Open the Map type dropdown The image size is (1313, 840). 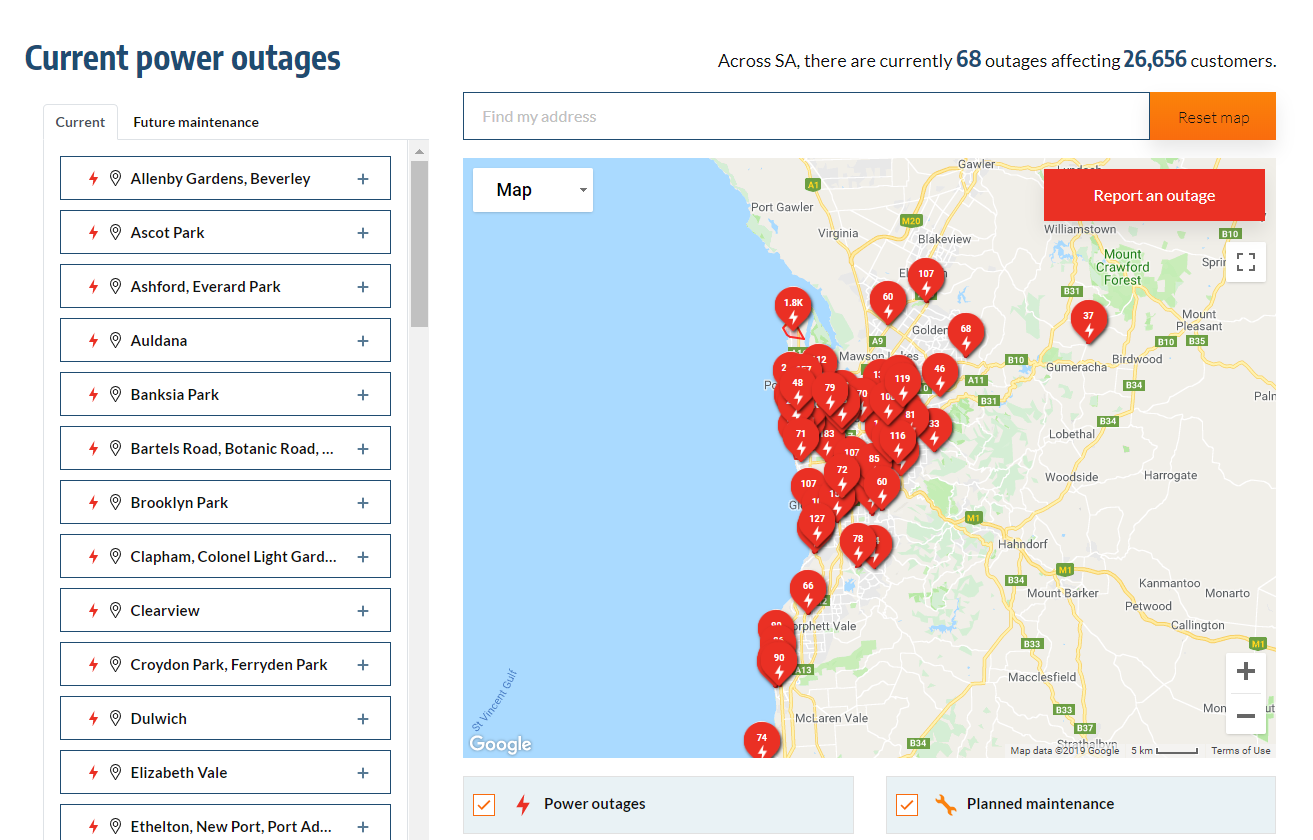pyautogui.click(x=532, y=190)
